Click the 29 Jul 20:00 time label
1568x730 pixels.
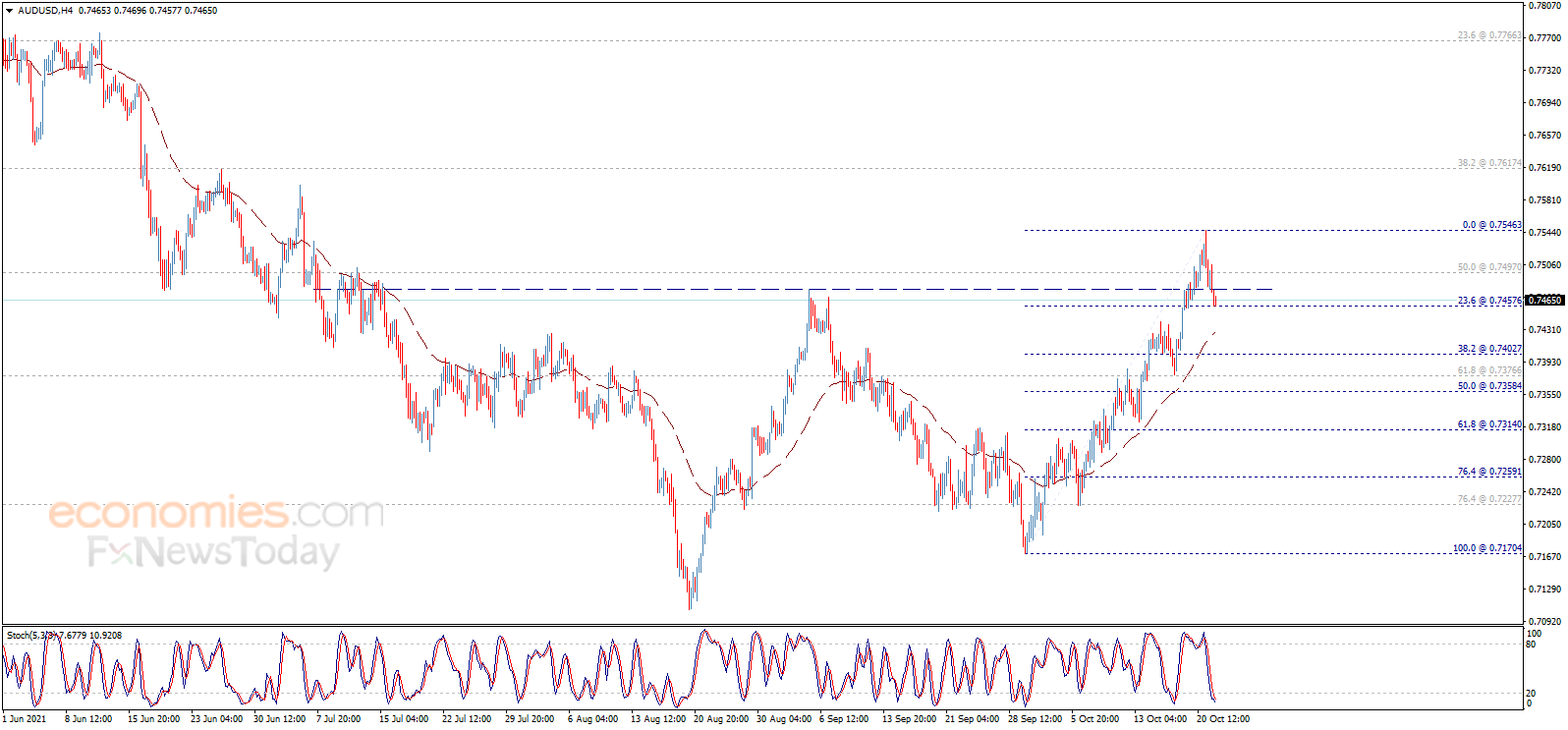[530, 719]
